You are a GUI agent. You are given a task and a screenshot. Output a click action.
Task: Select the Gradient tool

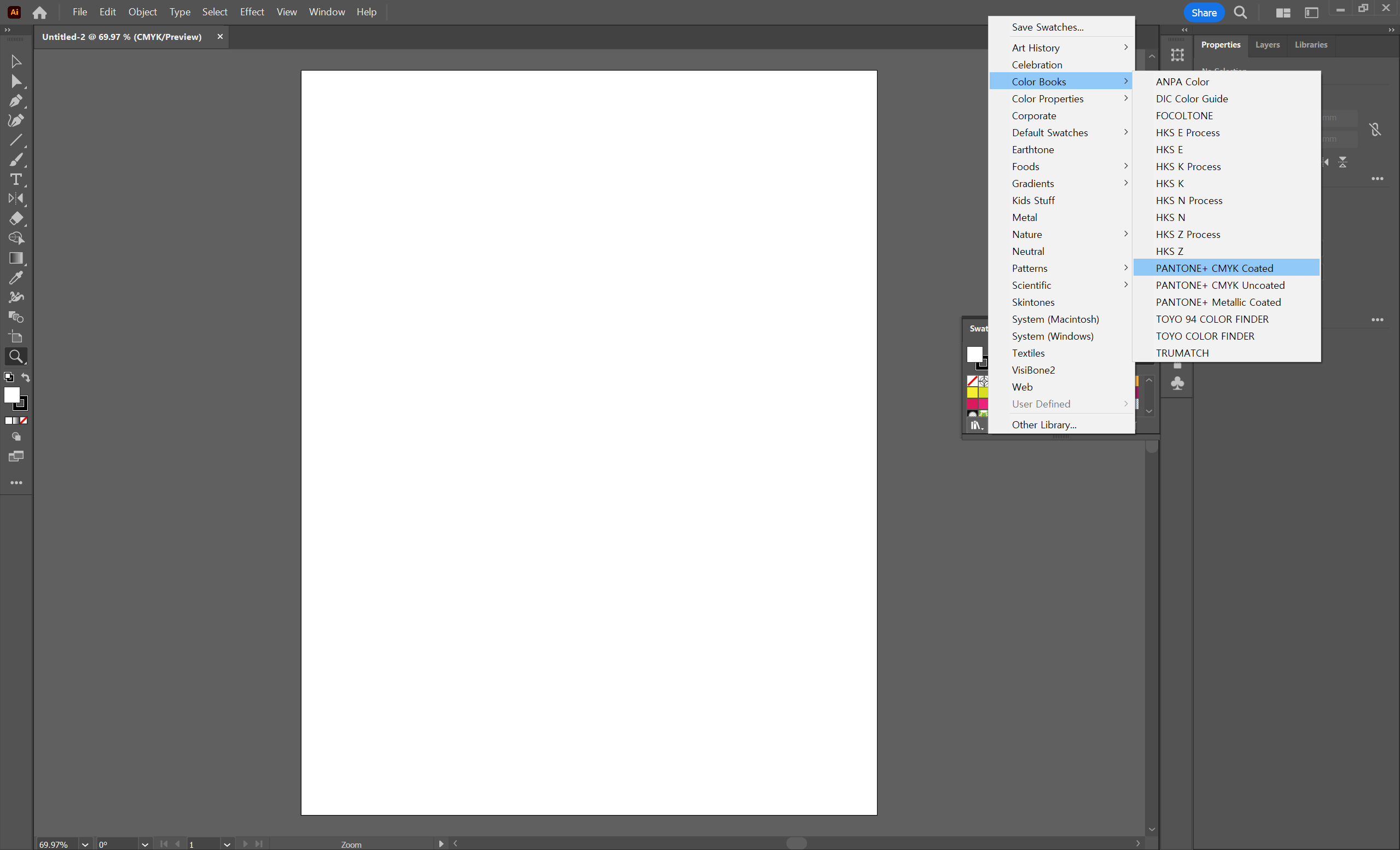coord(16,258)
